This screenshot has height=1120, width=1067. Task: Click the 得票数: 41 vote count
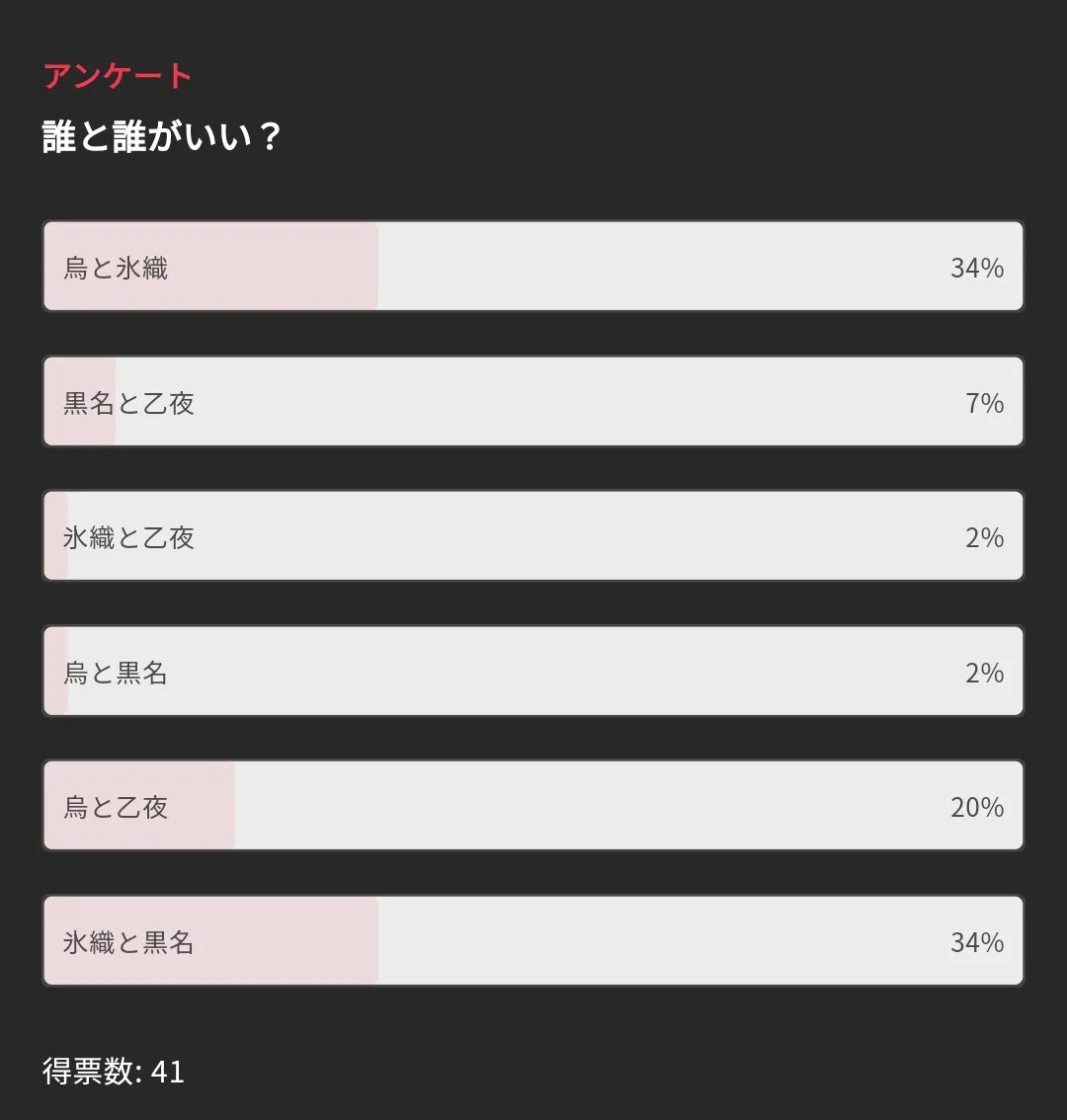114,1072
